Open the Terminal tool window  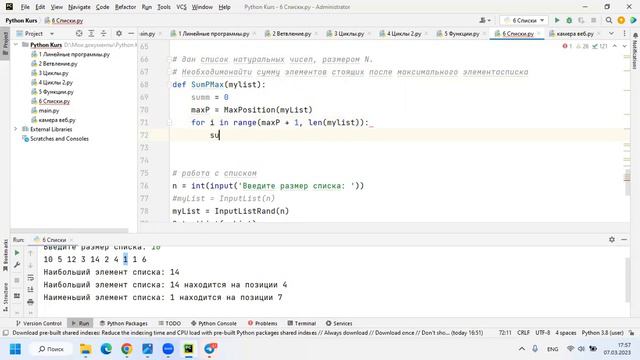point(302,323)
